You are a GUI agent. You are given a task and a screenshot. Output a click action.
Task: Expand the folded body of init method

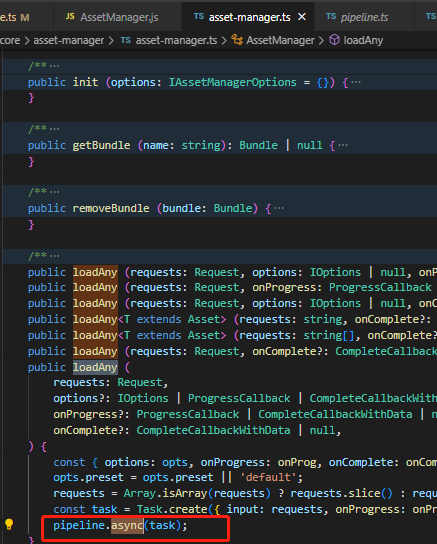click(x=356, y=82)
